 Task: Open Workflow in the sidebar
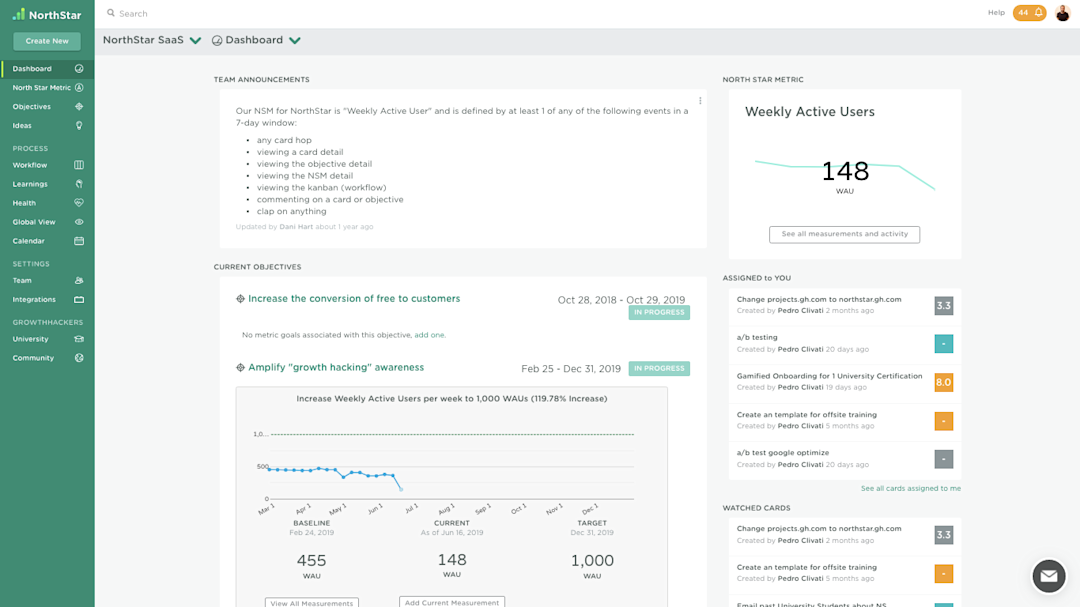point(48,165)
